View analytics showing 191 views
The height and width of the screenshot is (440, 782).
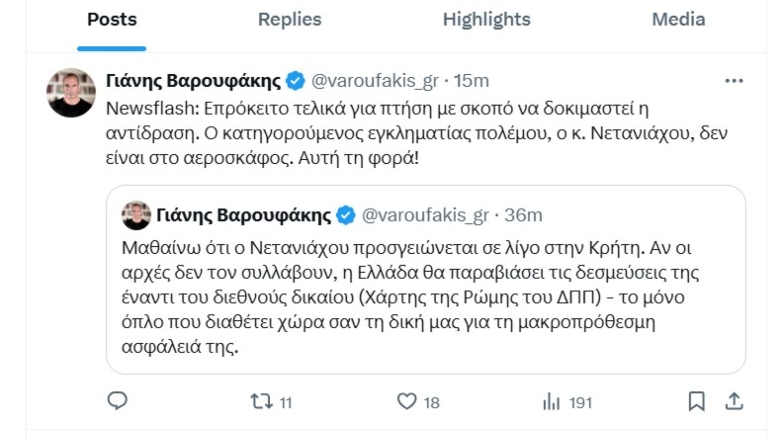pyautogui.click(x=551, y=402)
